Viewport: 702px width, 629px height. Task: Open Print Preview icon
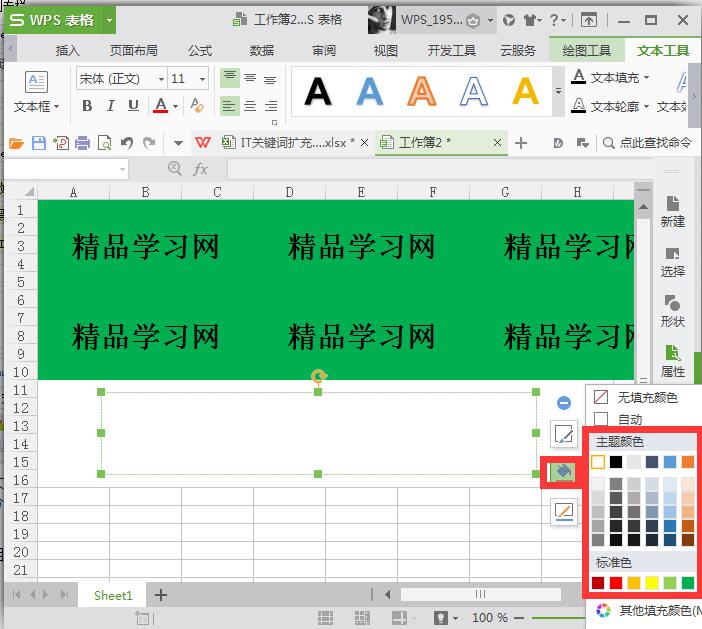104,143
